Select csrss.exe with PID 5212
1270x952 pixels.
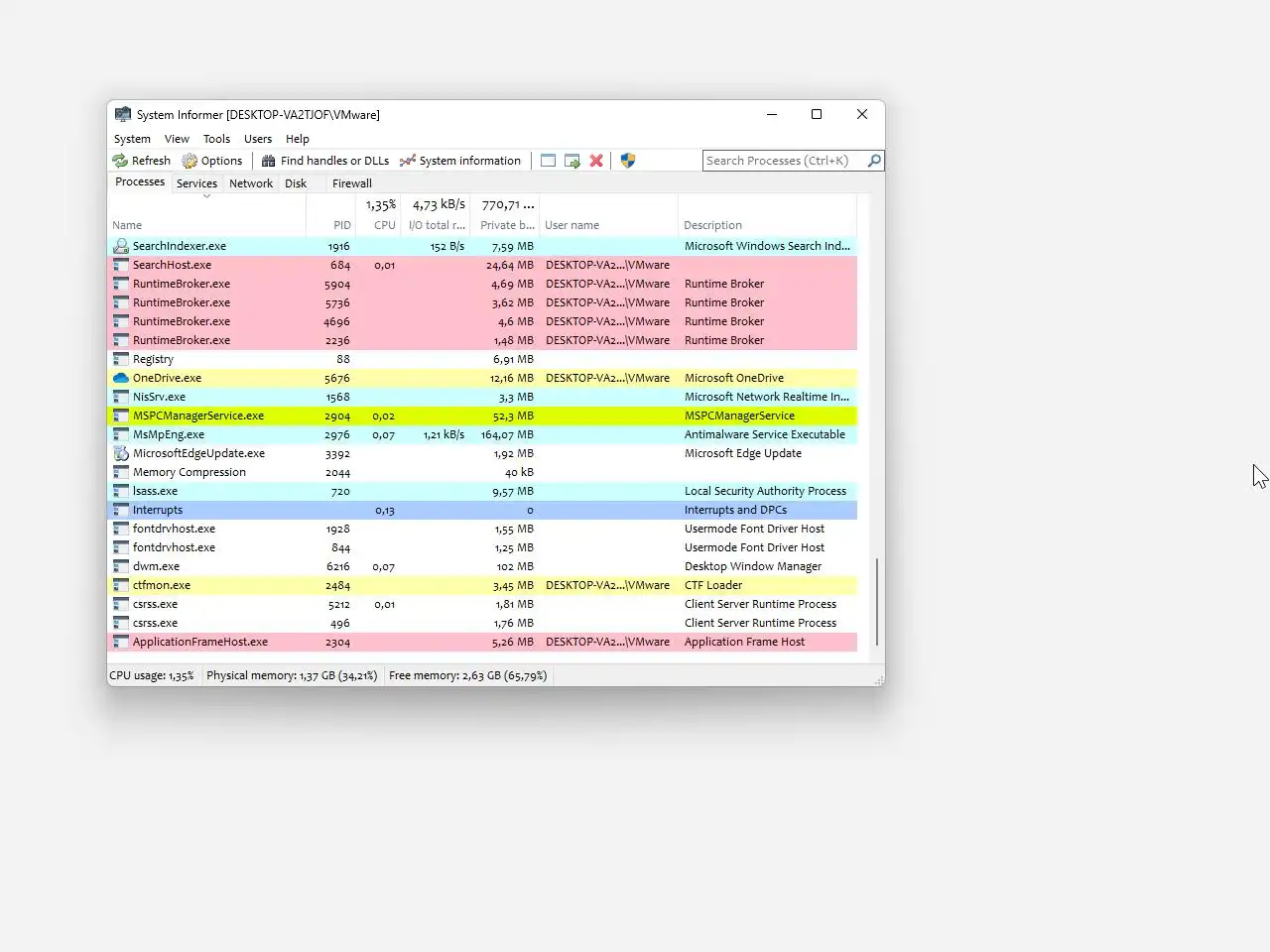tap(482, 604)
